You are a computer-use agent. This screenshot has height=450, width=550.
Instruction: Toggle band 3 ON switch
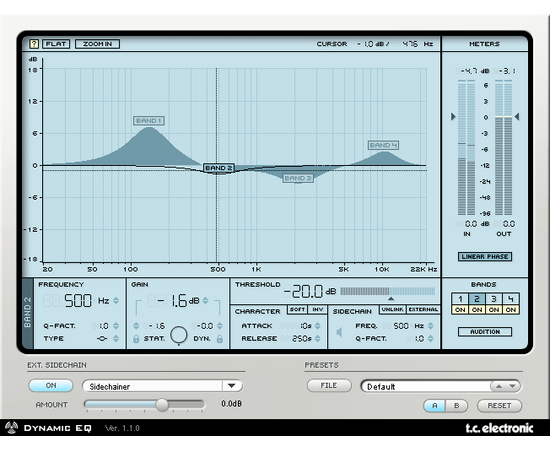point(494,310)
